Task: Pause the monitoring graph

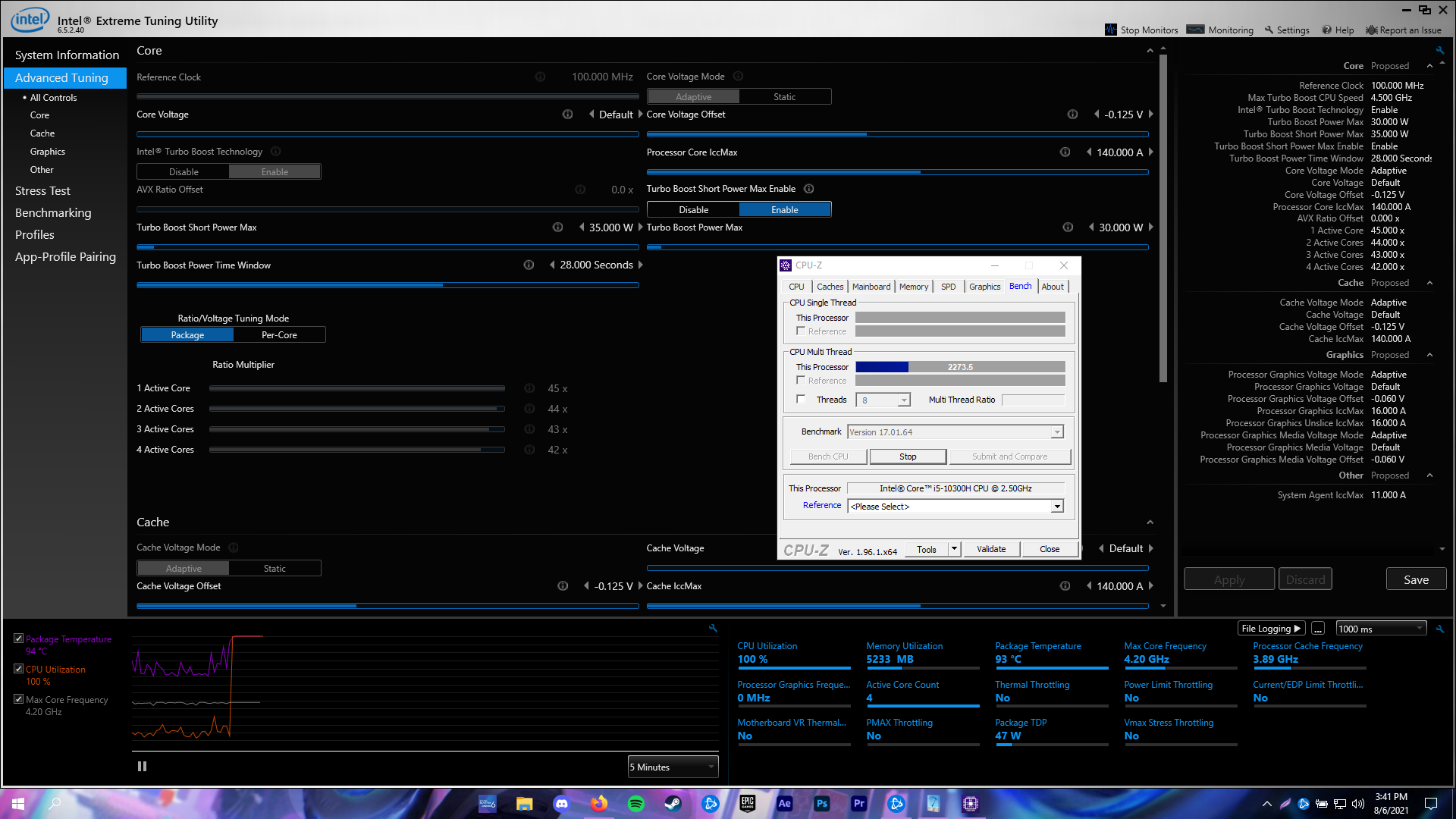Action: pyautogui.click(x=142, y=767)
